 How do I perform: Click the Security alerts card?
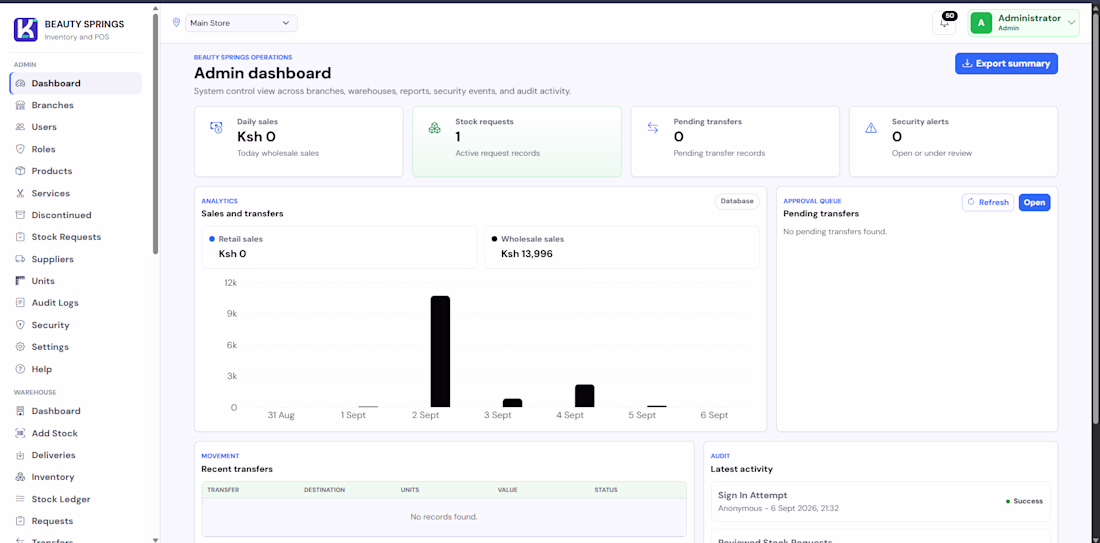tap(953, 141)
